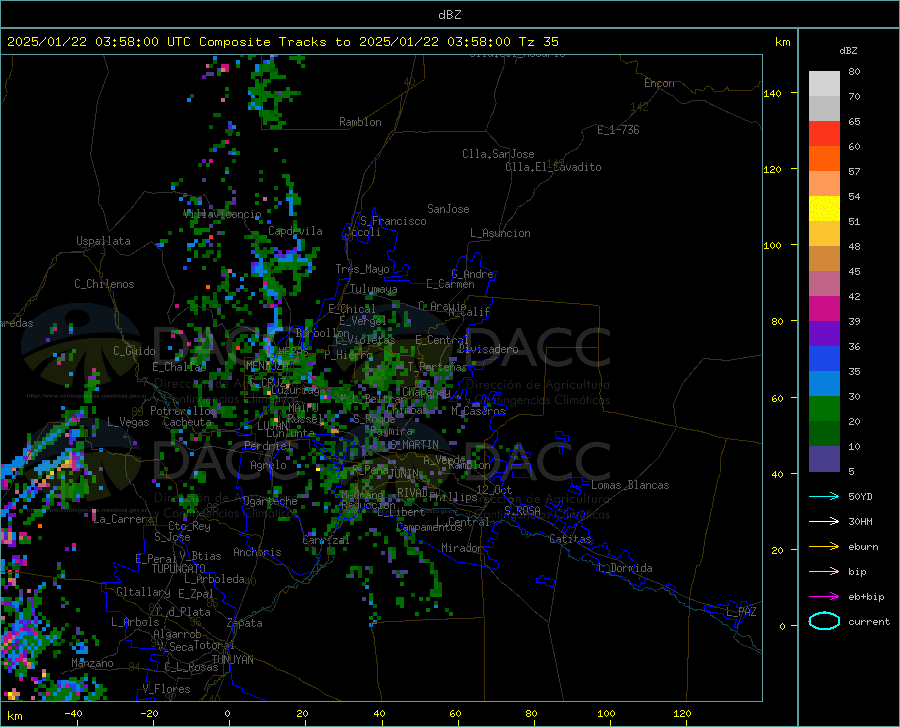Click the Carrizal place label
The width and height of the screenshot is (900, 727).
pos(326,540)
